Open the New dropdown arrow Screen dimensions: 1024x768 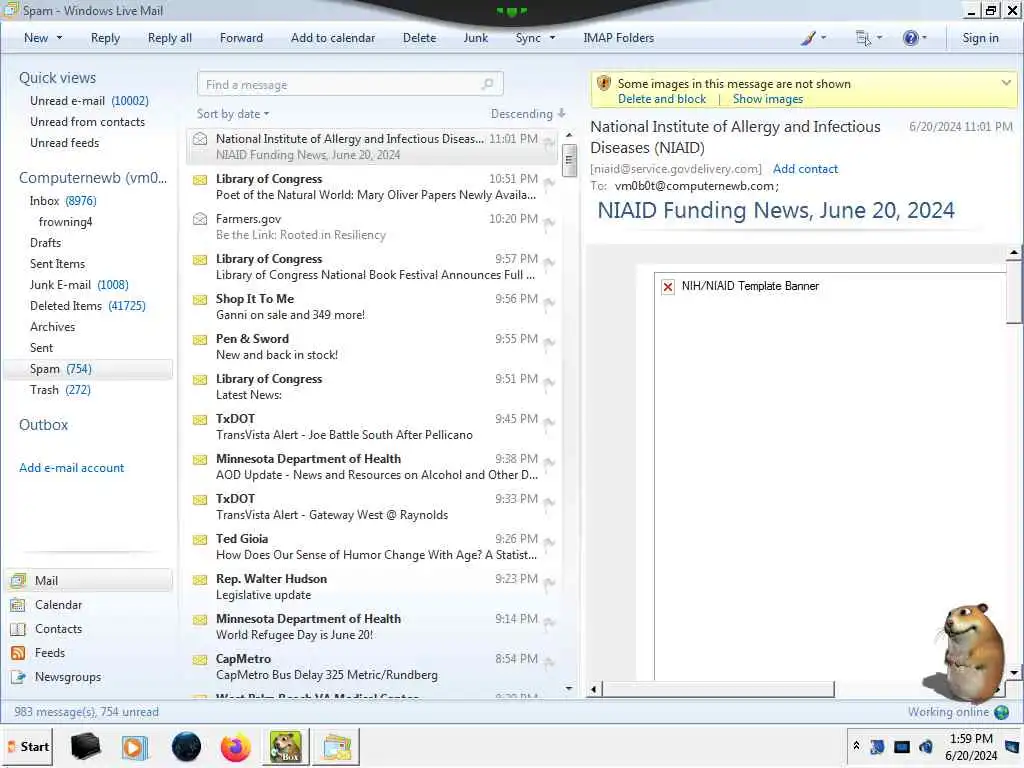[59, 38]
